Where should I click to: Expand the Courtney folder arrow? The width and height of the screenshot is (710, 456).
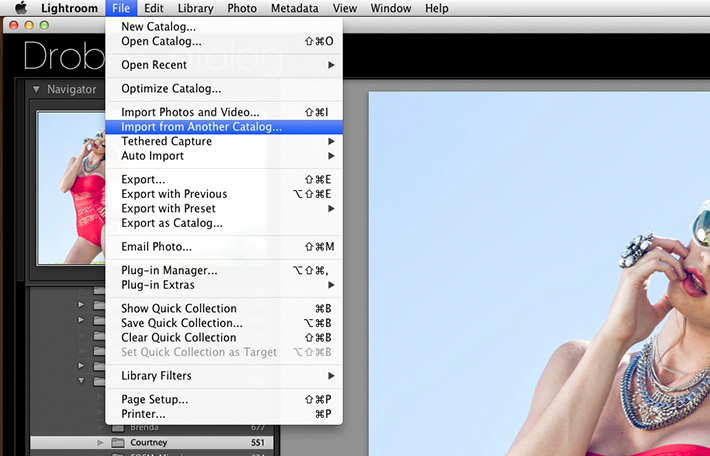[x=100, y=442]
